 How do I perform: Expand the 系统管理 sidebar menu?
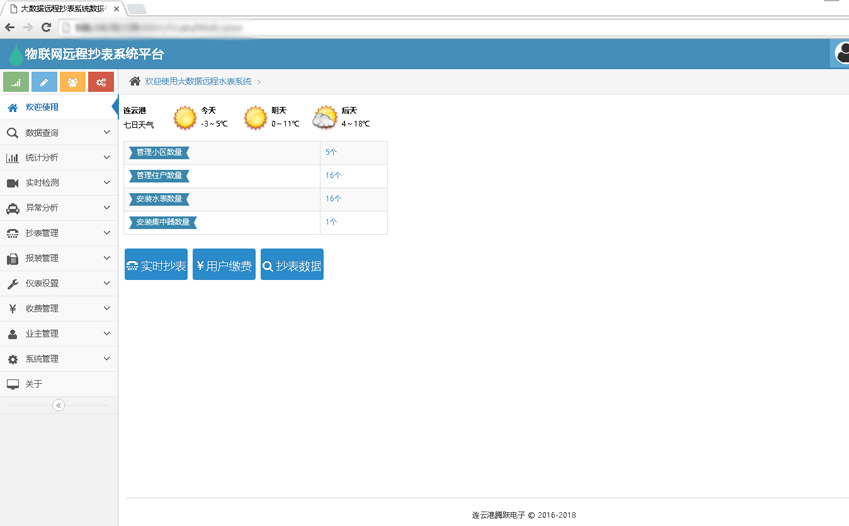(x=58, y=359)
